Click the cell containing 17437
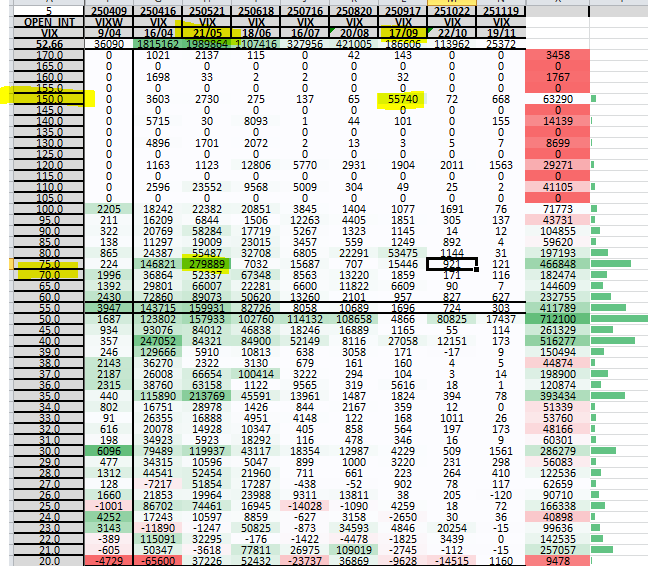 tap(501, 319)
